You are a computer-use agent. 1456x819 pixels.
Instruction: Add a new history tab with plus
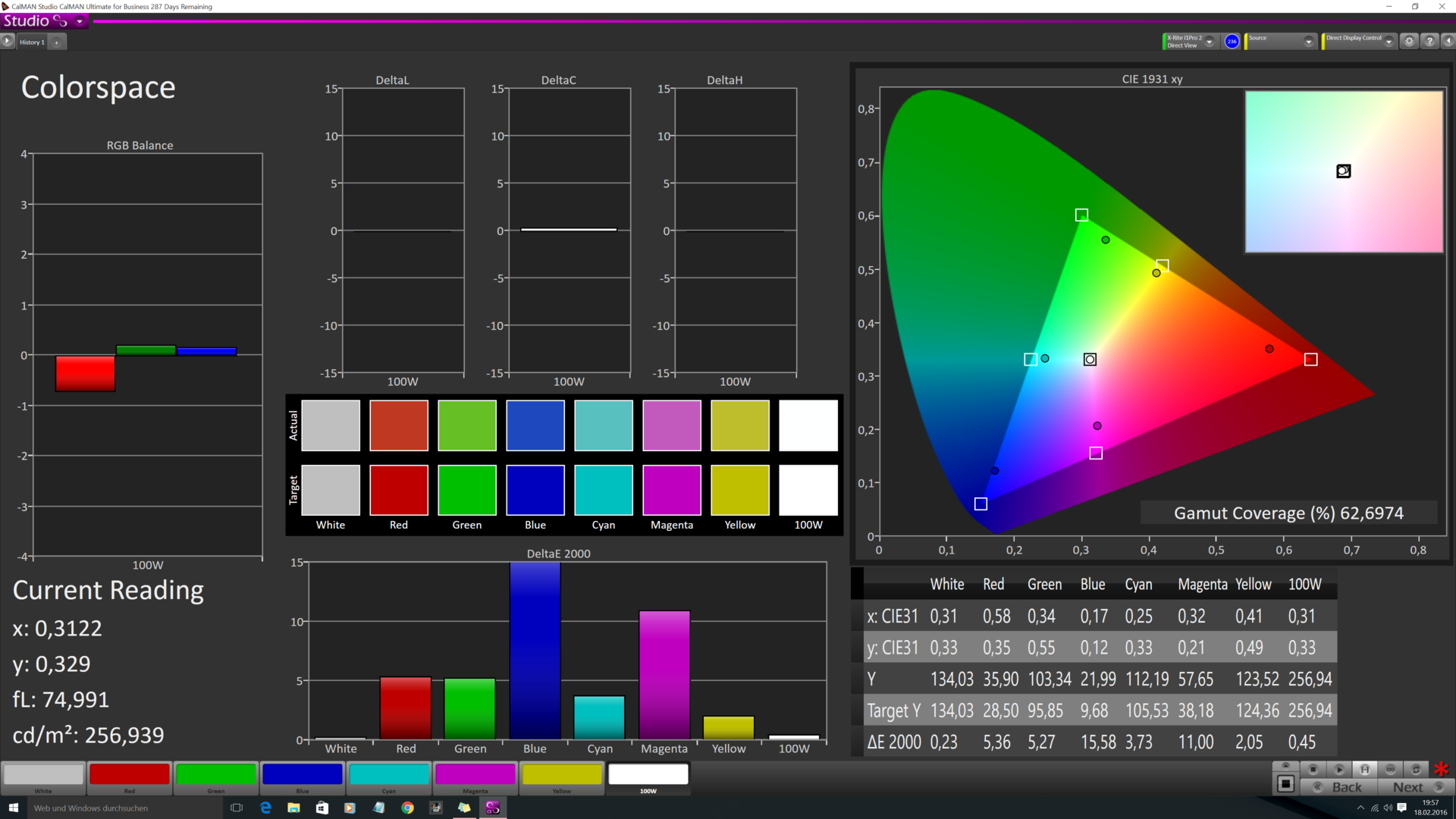coord(56,42)
